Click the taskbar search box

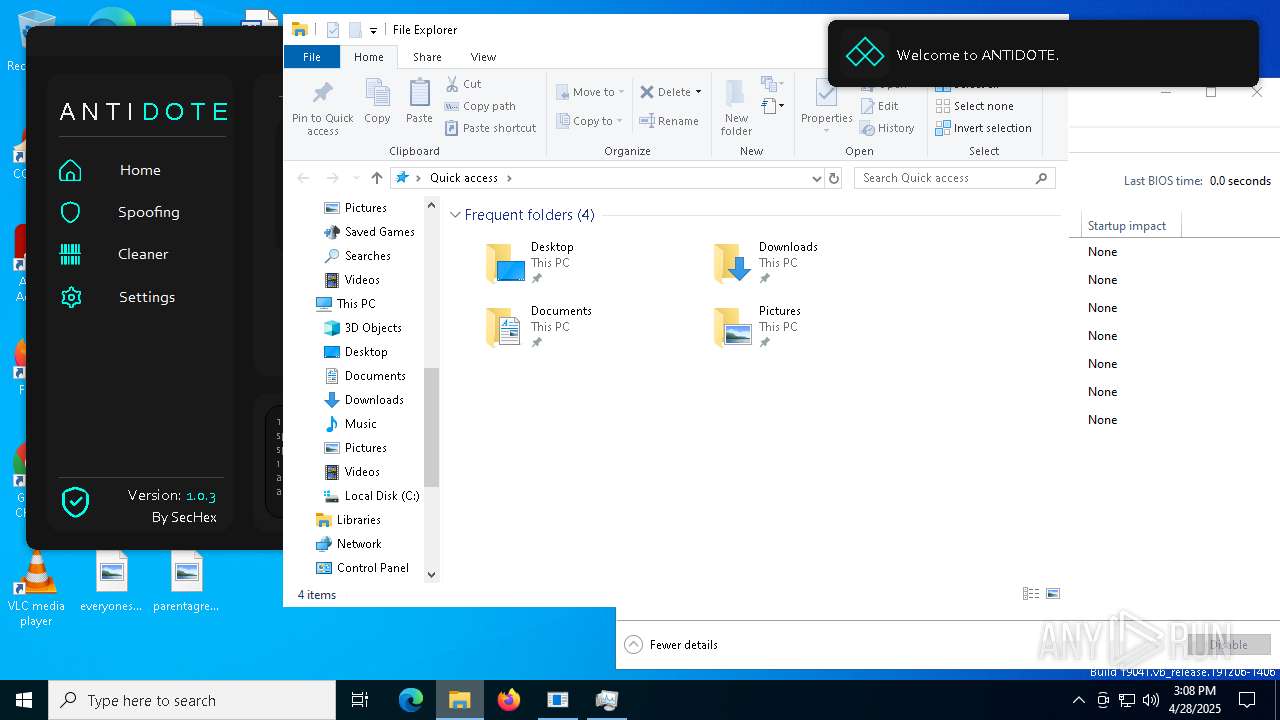click(x=192, y=700)
